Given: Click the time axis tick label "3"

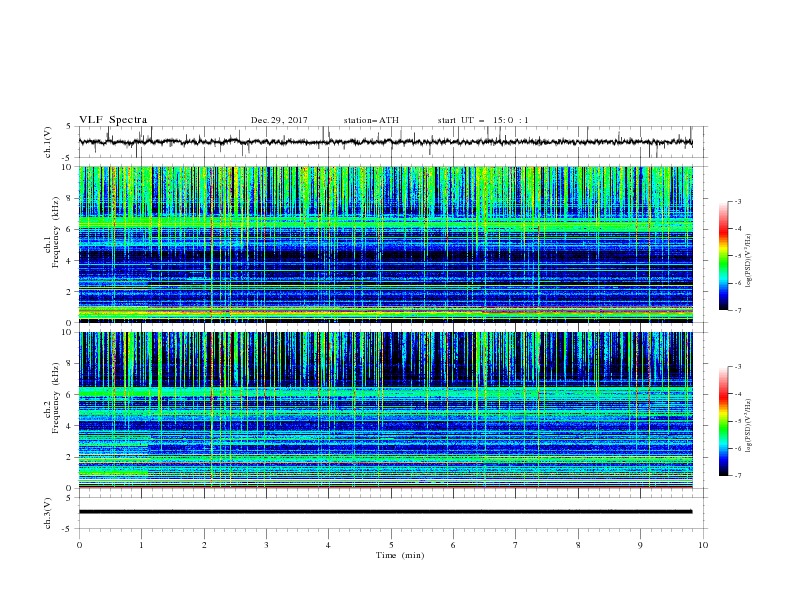Looking at the screenshot, I should pos(266,545).
